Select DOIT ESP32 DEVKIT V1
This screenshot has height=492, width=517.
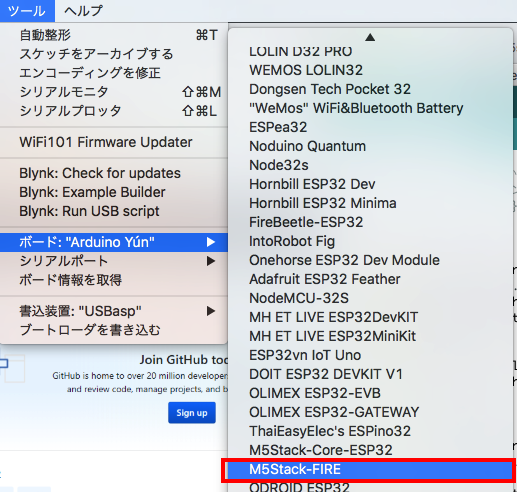click(x=370, y=374)
